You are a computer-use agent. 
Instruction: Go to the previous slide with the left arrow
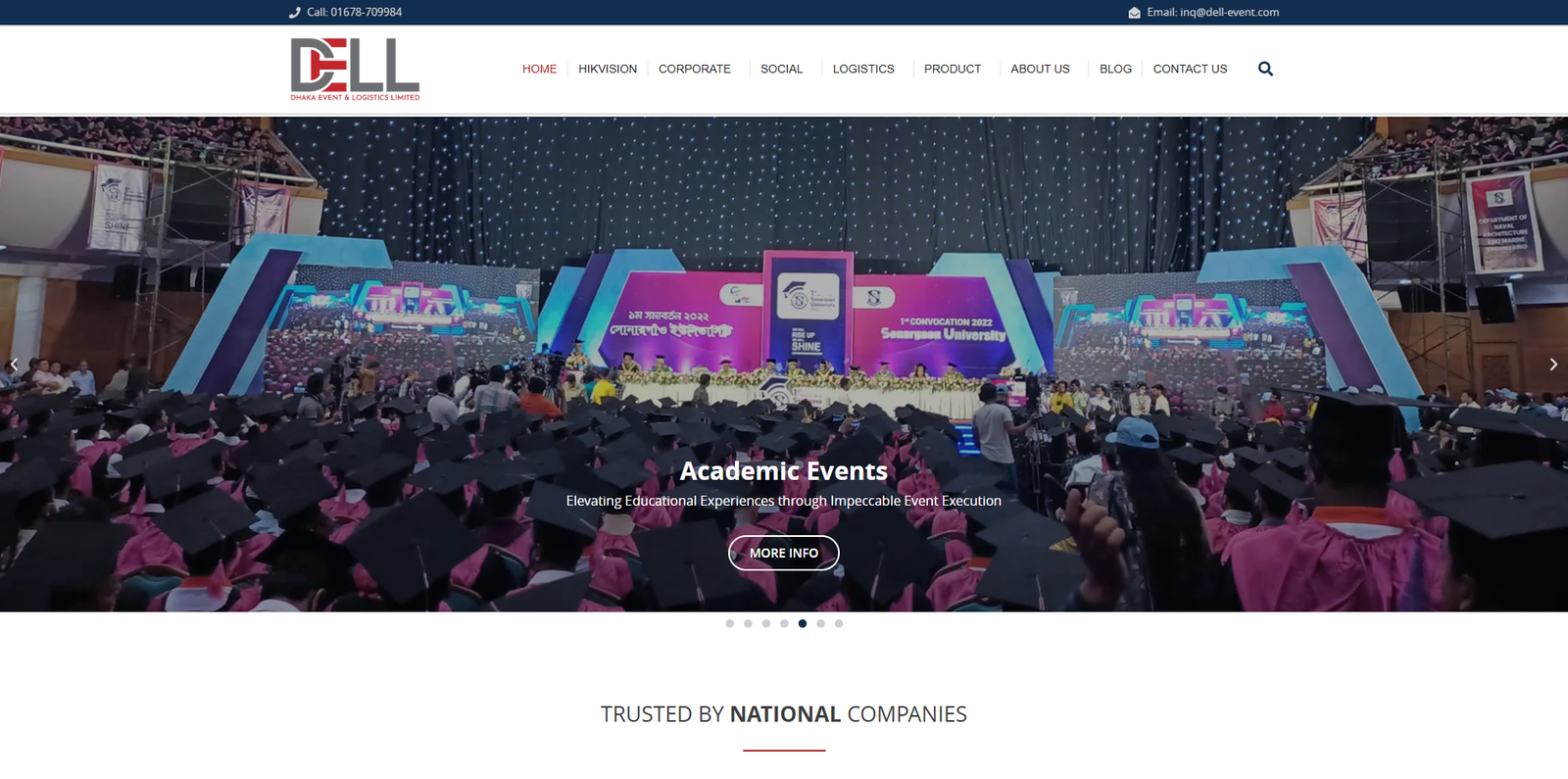(14, 365)
